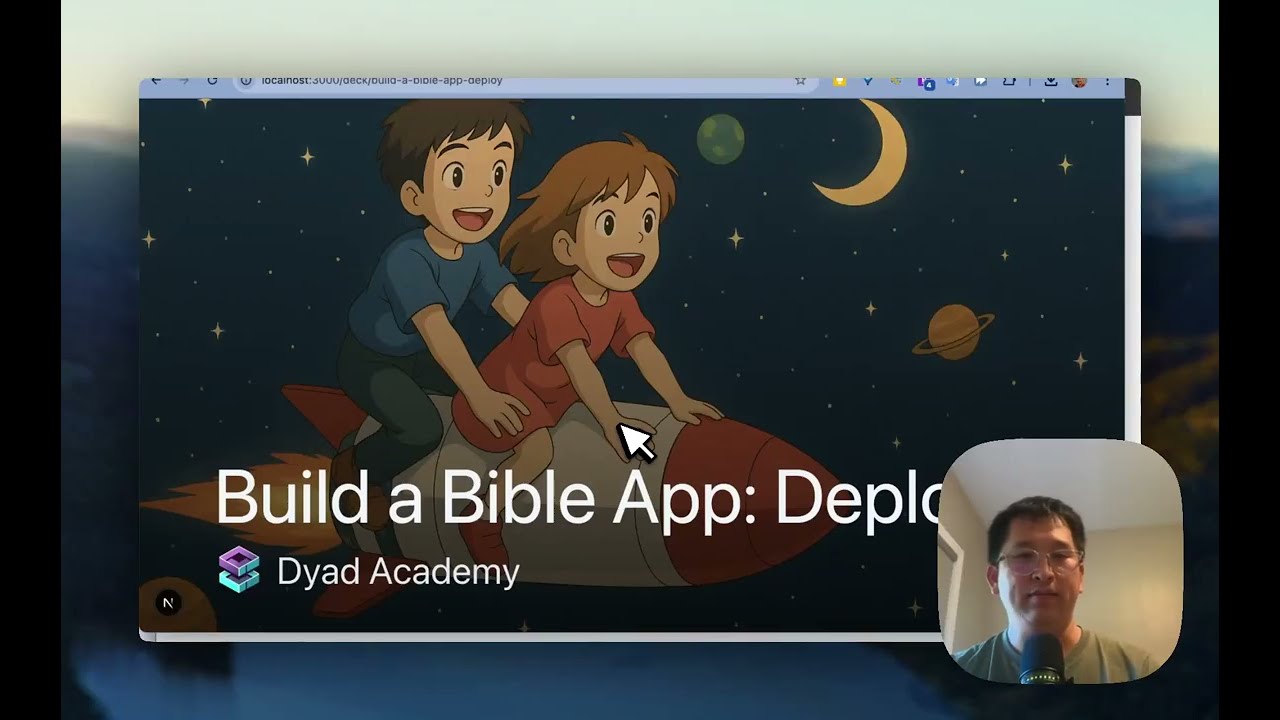Click the Next.js N dev indicator badge
1280x720 pixels.
[168, 602]
